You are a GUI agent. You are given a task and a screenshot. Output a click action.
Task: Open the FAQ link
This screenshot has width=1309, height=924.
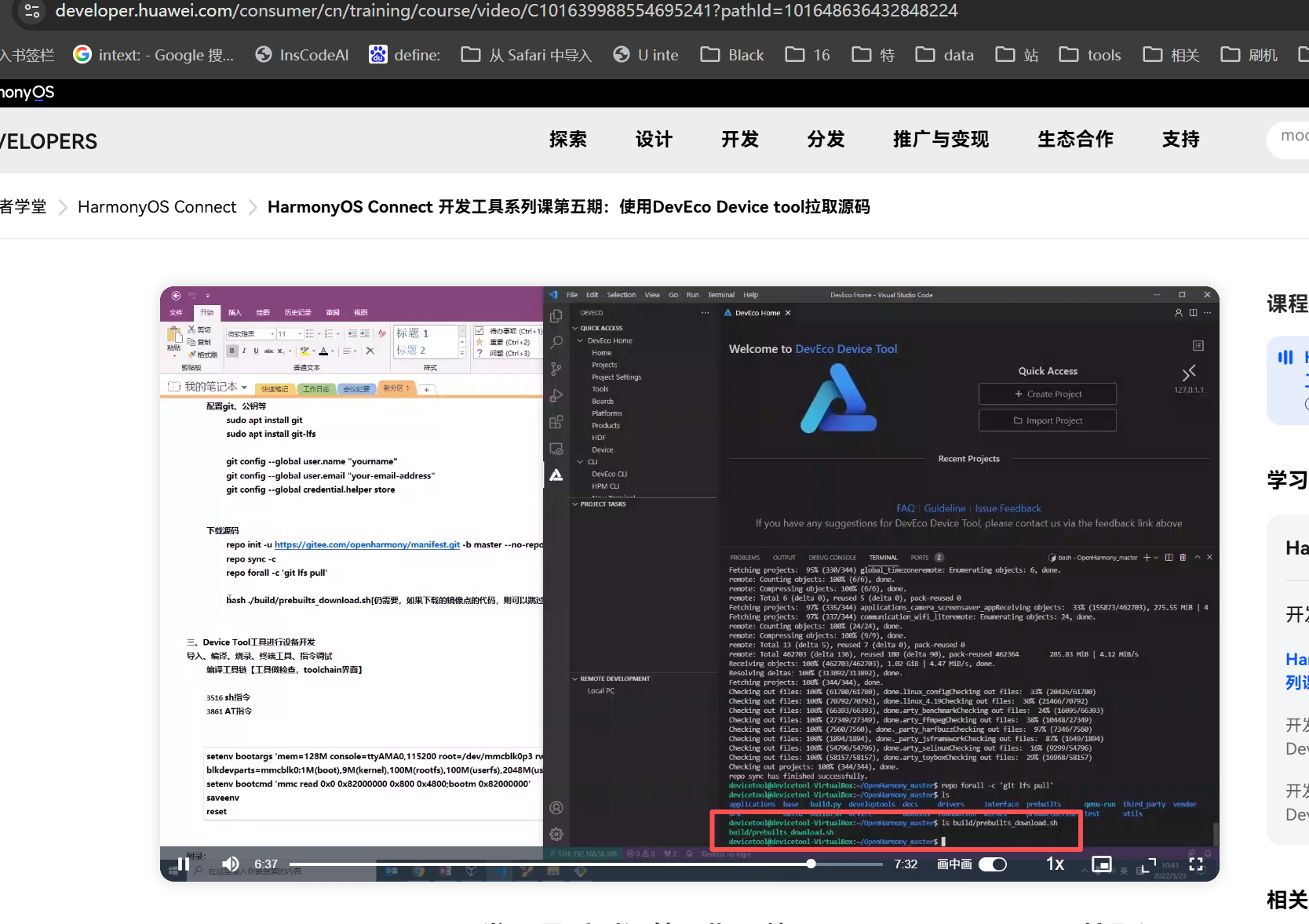[906, 508]
